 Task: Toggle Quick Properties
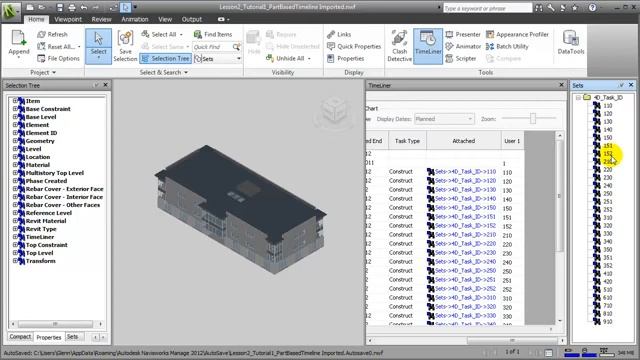[354, 47]
